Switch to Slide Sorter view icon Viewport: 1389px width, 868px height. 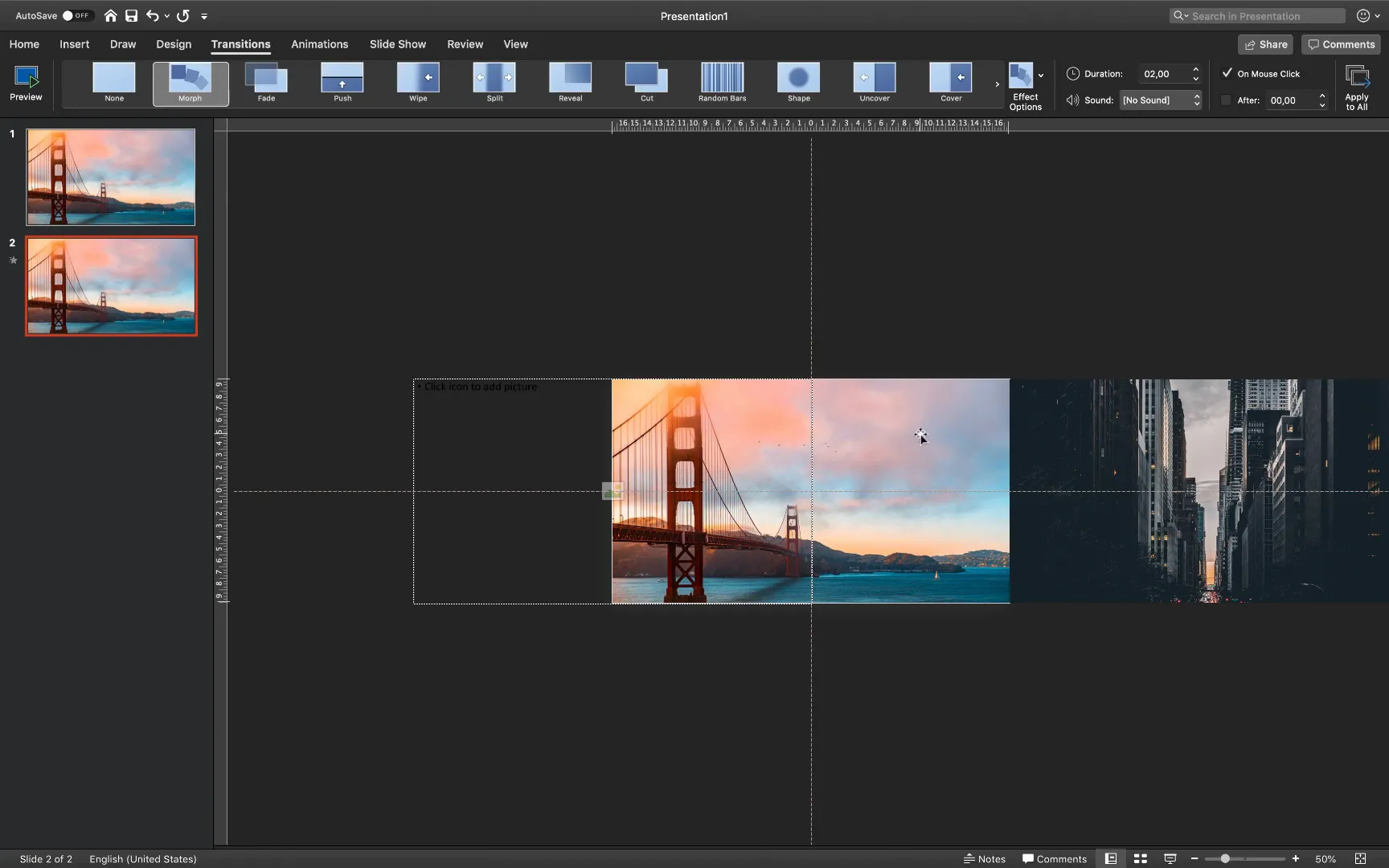click(x=1140, y=858)
